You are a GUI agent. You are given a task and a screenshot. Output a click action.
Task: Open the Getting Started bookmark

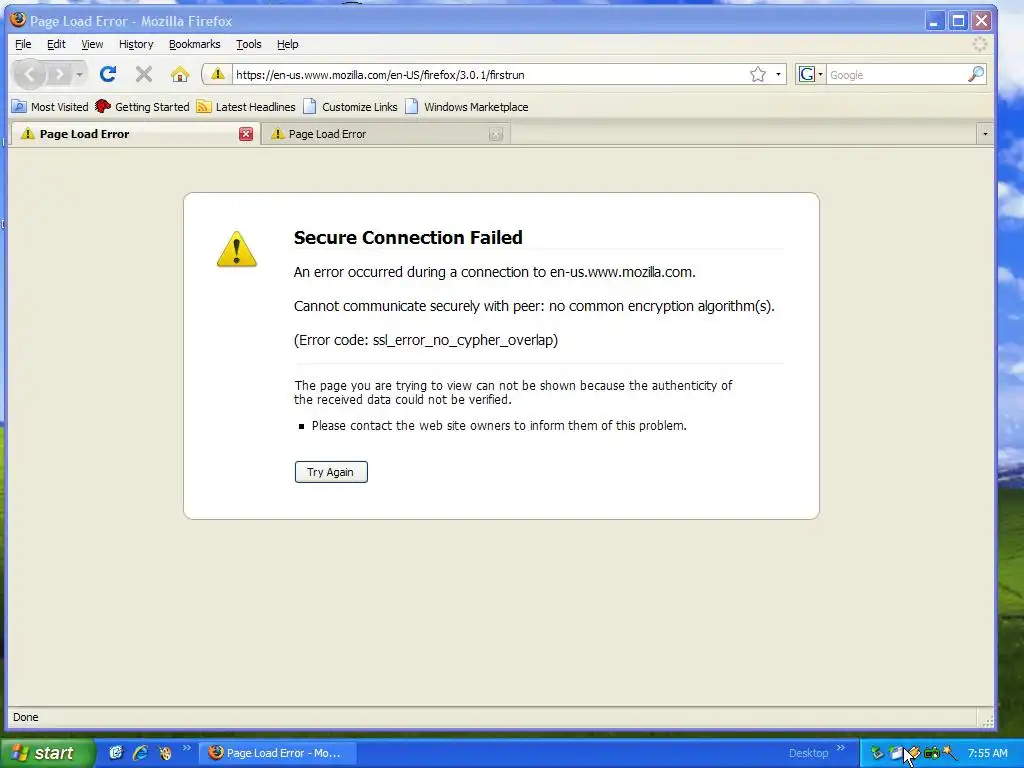(142, 106)
